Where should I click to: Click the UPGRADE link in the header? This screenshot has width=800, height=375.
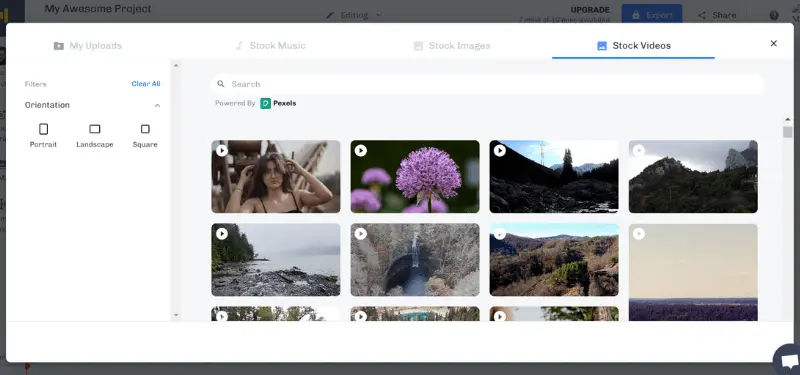tap(590, 10)
